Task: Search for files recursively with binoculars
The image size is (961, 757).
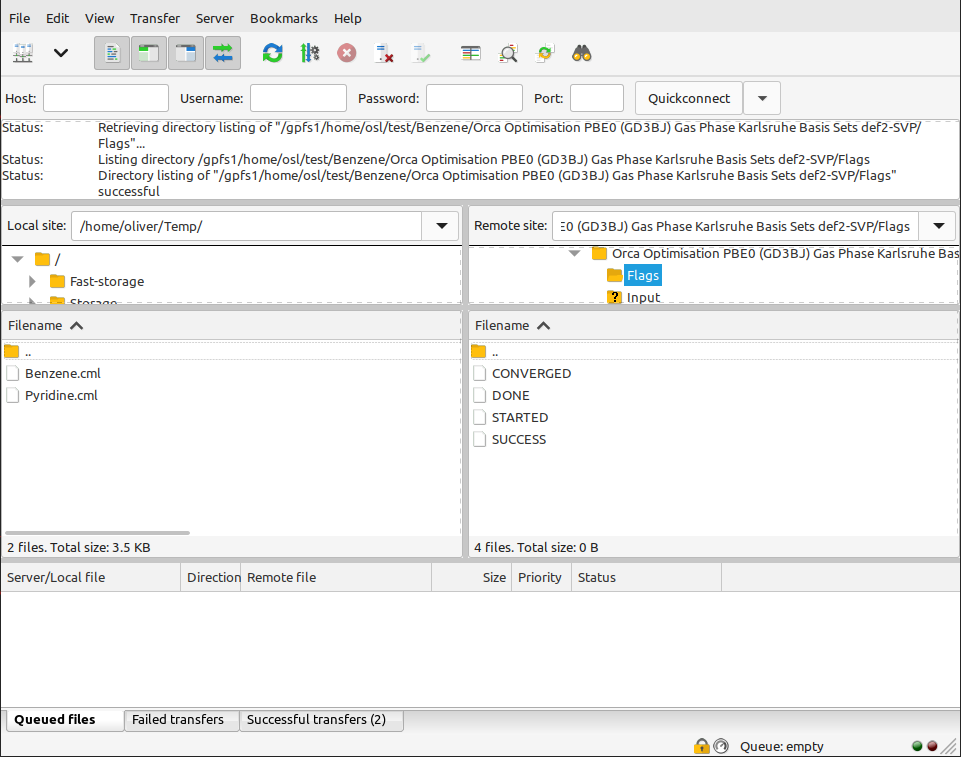Action: [582, 53]
